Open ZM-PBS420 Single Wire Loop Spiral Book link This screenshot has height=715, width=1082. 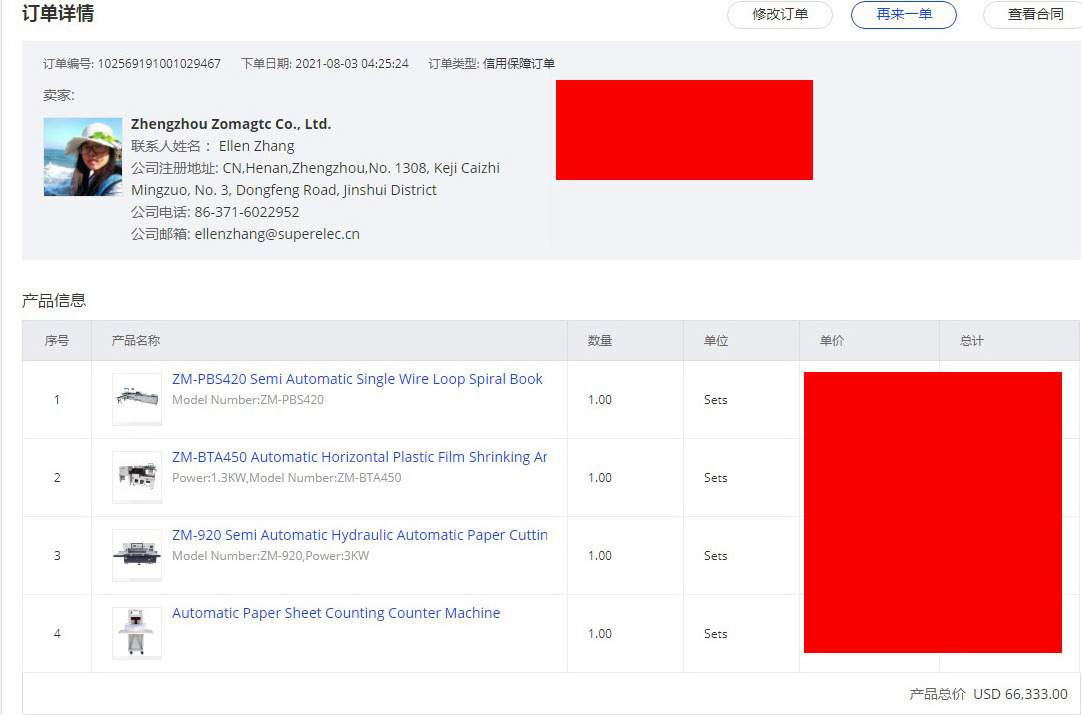[x=357, y=379]
